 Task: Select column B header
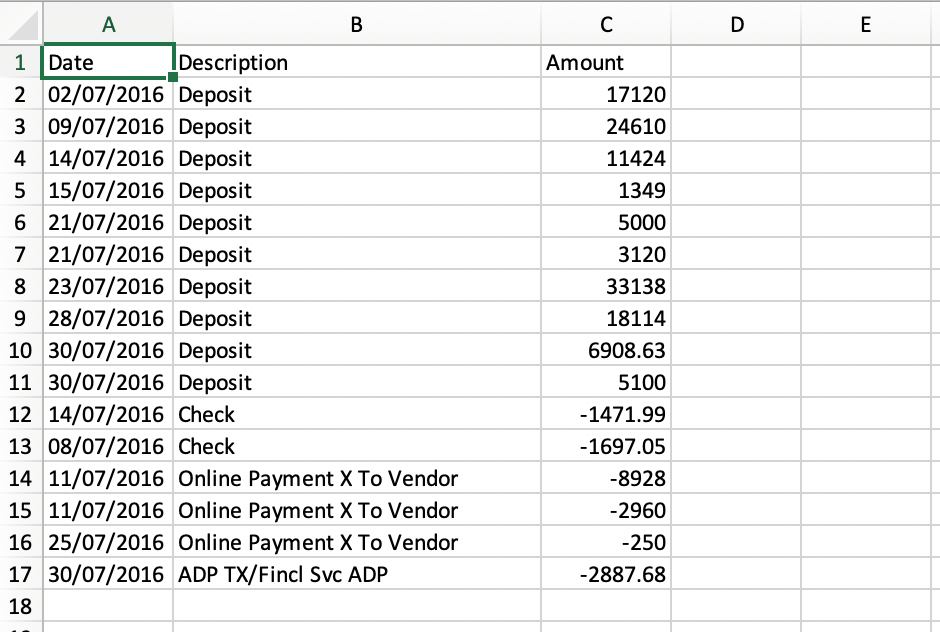click(357, 24)
